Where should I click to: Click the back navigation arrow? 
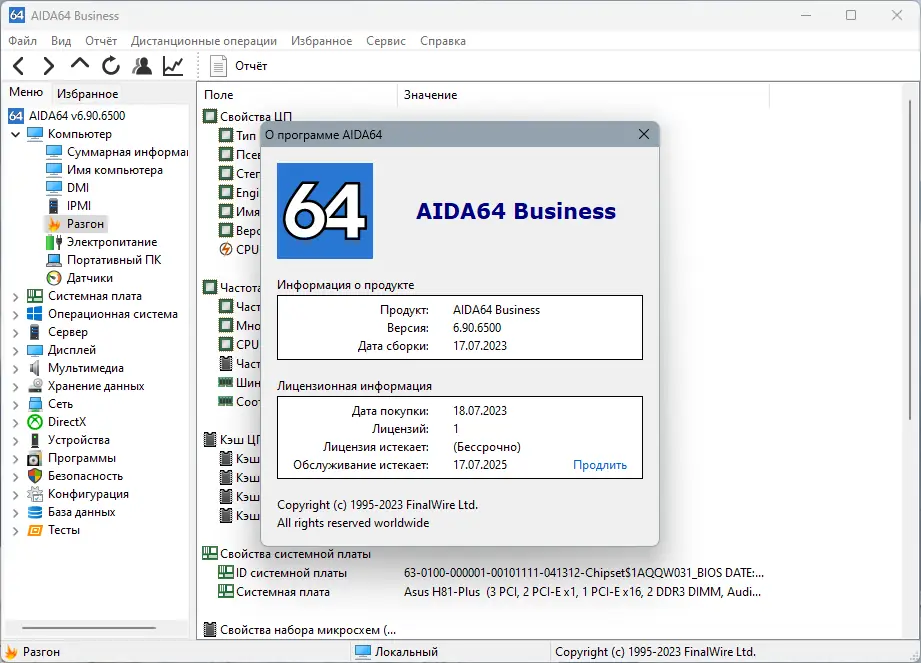20,65
